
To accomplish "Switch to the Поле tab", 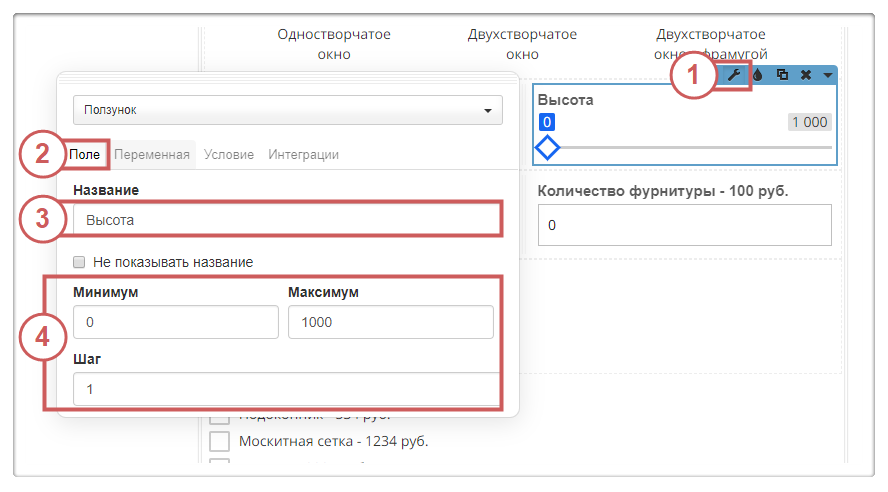I will [x=84, y=155].
